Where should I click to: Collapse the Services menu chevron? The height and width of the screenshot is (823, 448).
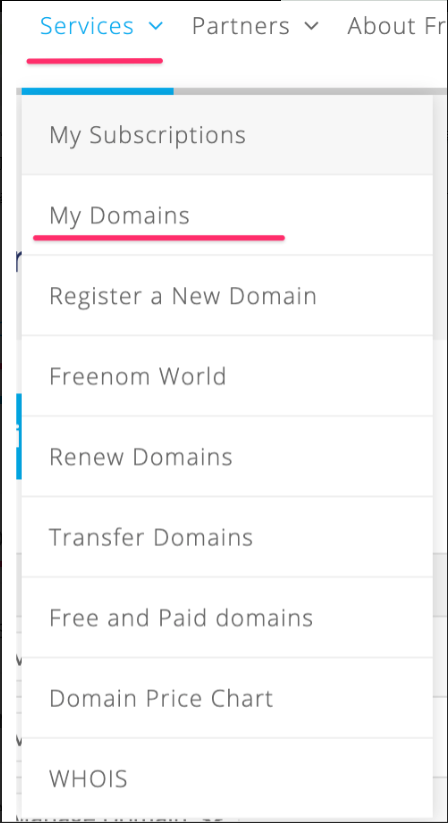point(156,26)
